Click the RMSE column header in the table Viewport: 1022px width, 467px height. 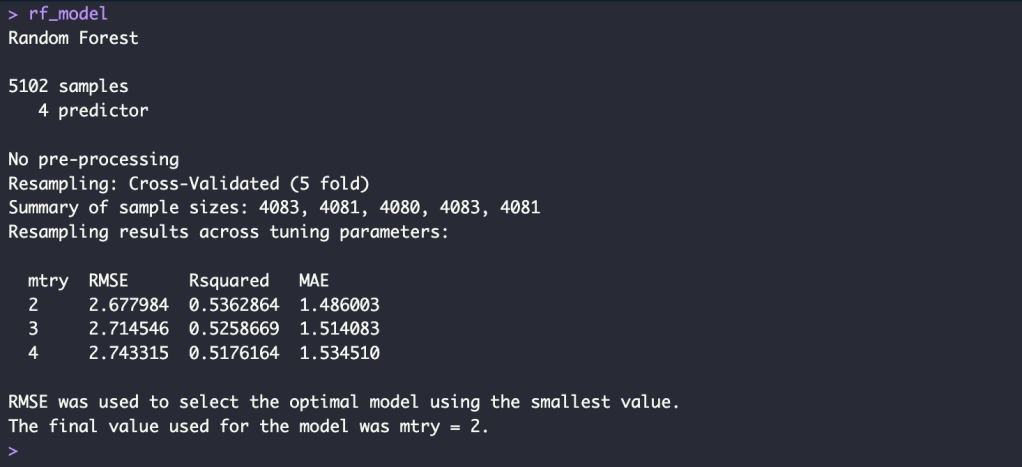108,280
